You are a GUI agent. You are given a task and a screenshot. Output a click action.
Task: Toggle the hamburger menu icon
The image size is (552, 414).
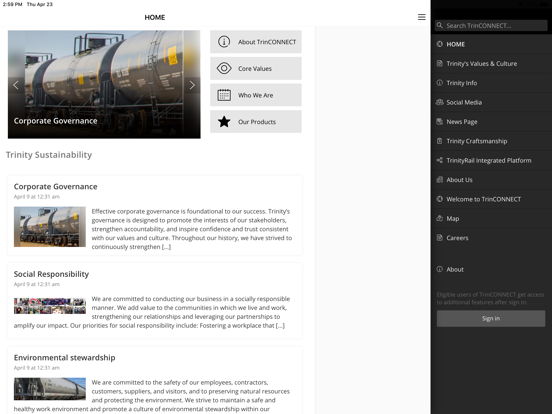point(421,17)
